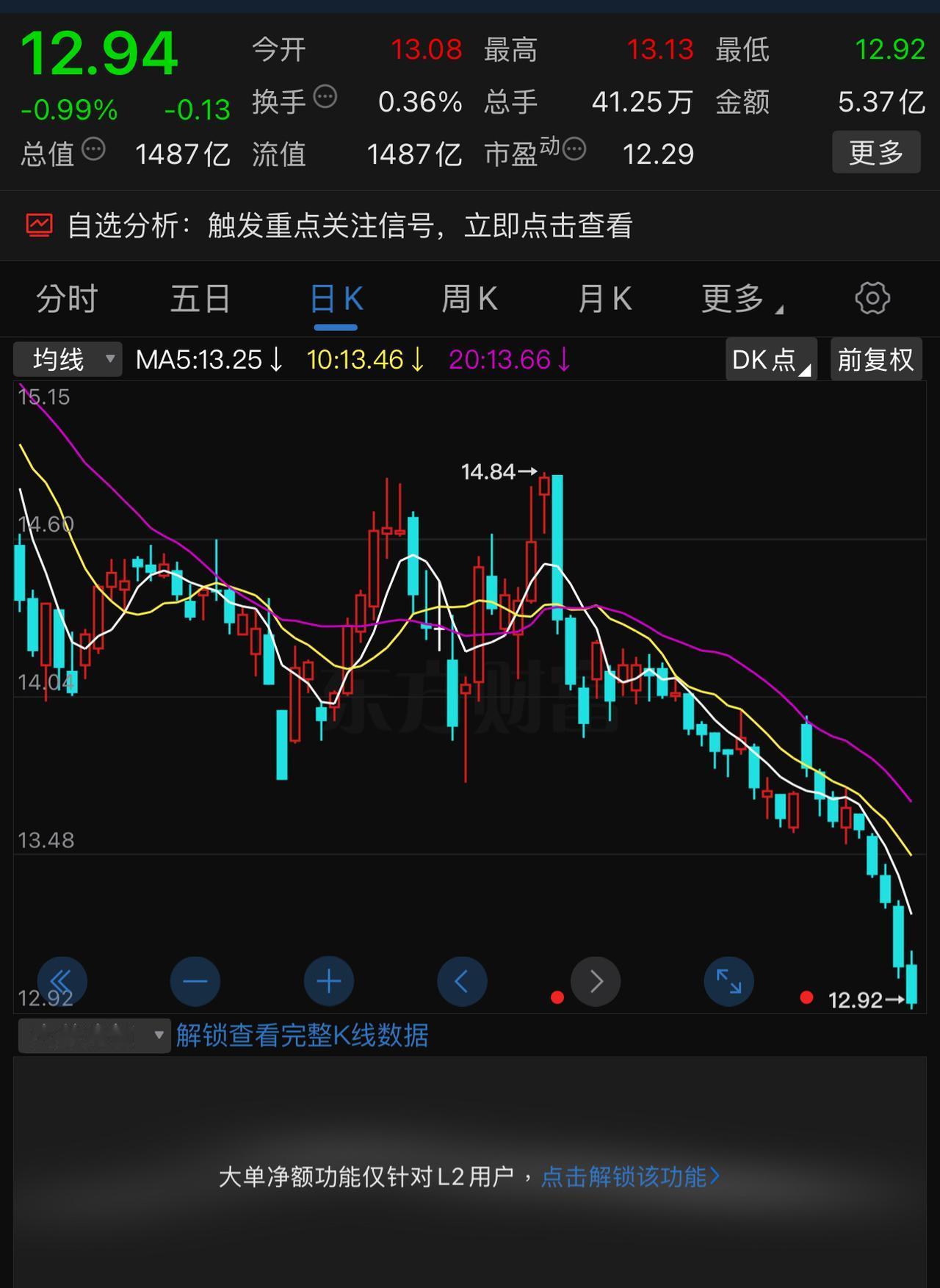Switch to 周K tab
This screenshot has height=1288, width=940.
(x=470, y=299)
